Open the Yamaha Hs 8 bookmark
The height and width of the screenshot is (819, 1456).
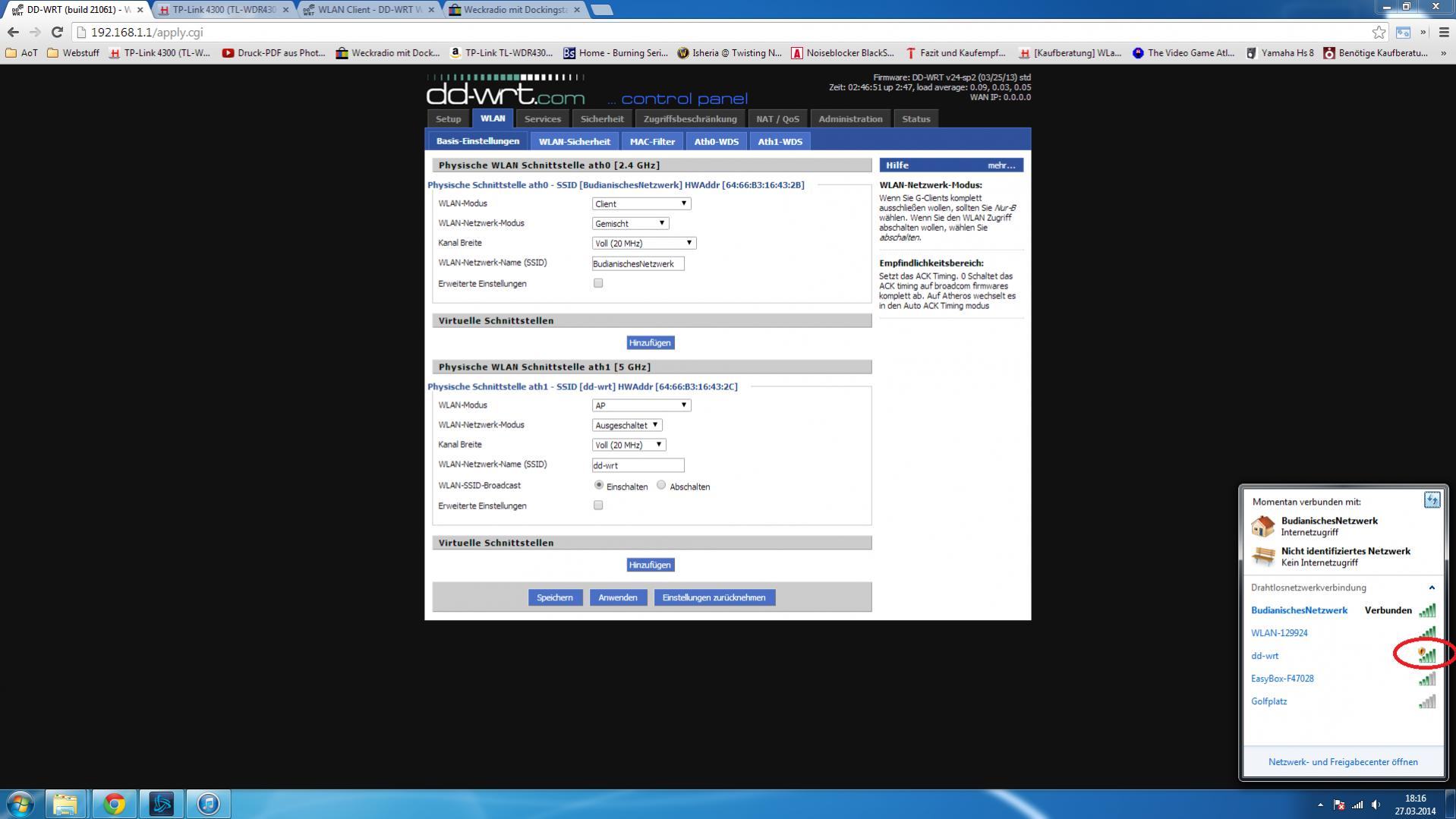pyautogui.click(x=1280, y=53)
